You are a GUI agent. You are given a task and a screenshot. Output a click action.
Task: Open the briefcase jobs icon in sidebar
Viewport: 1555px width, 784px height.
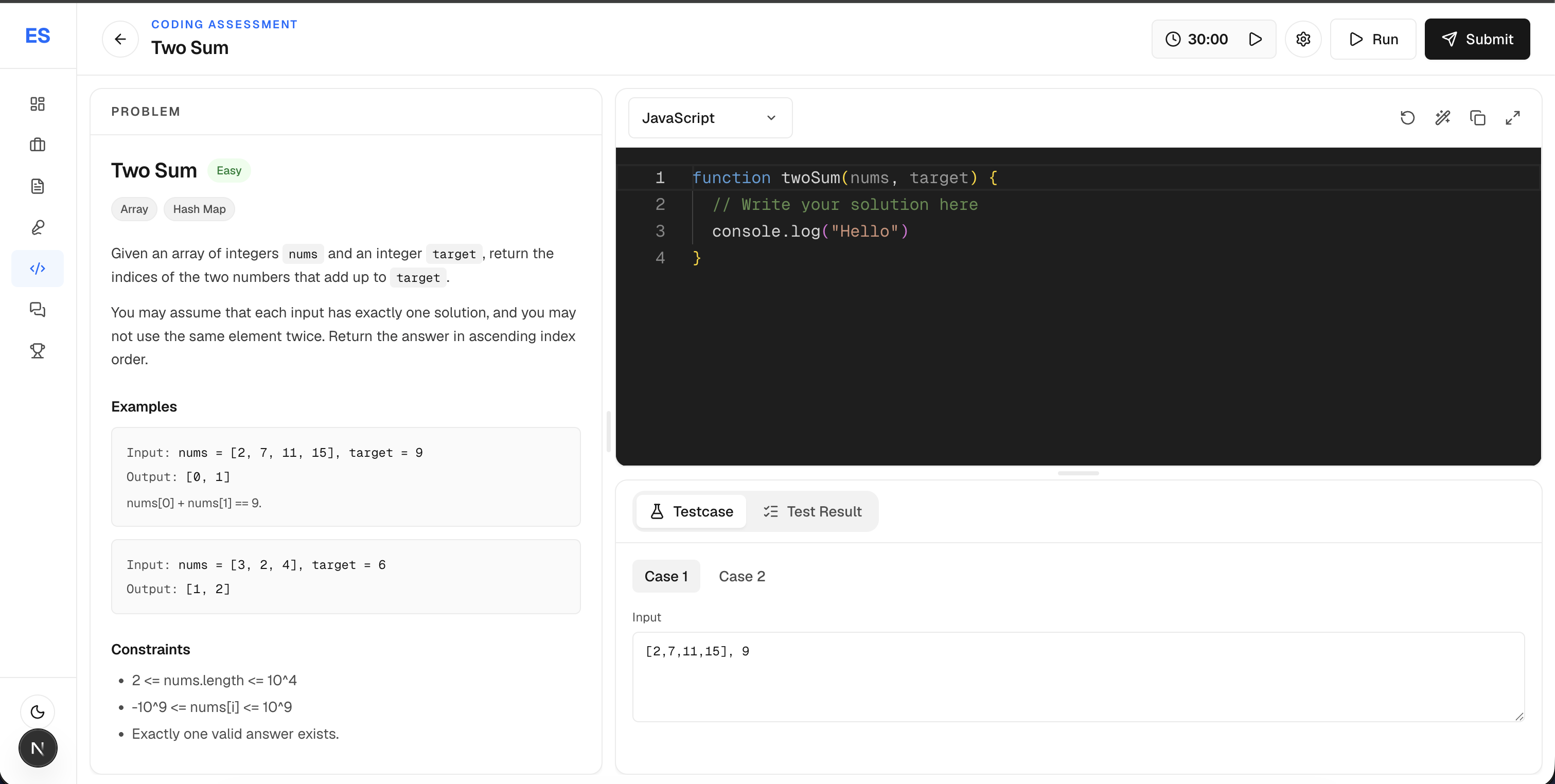(38, 145)
